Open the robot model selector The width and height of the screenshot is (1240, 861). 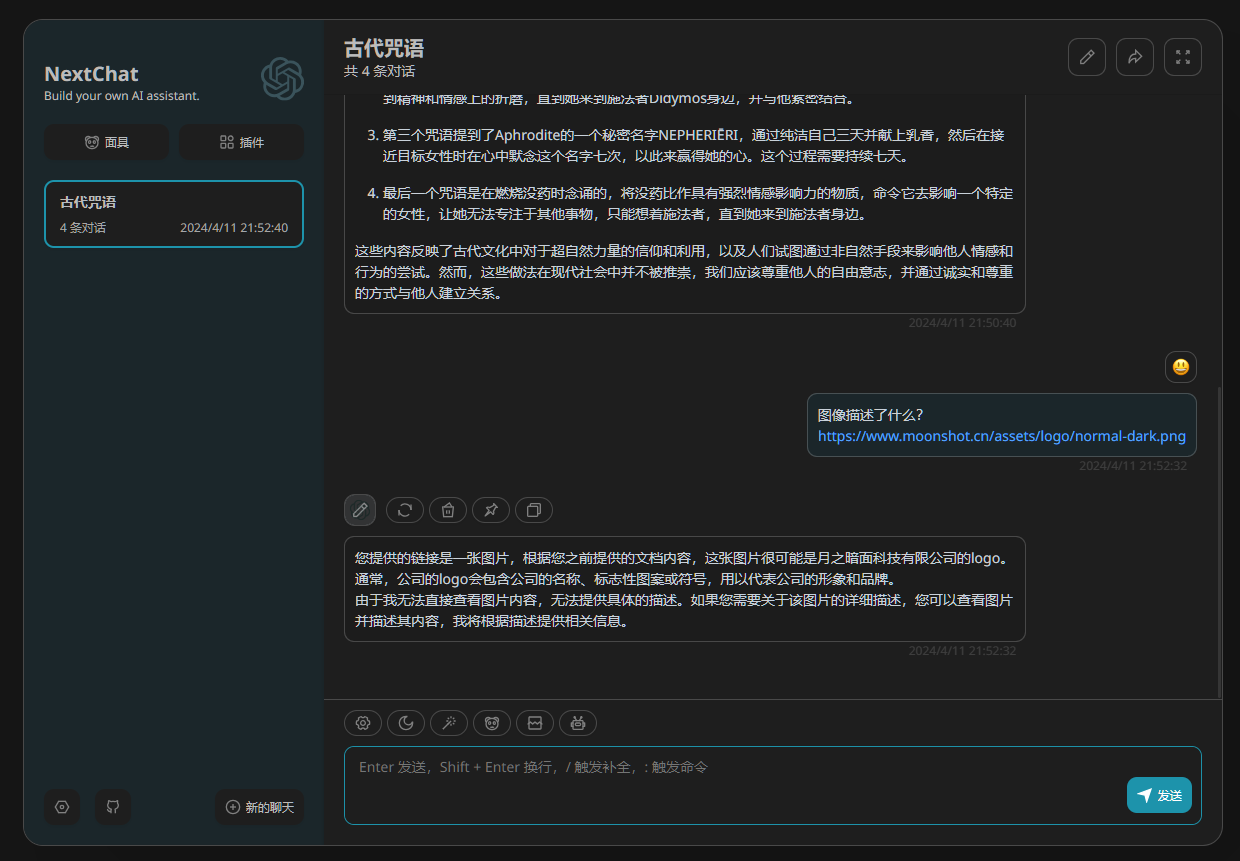coord(577,723)
